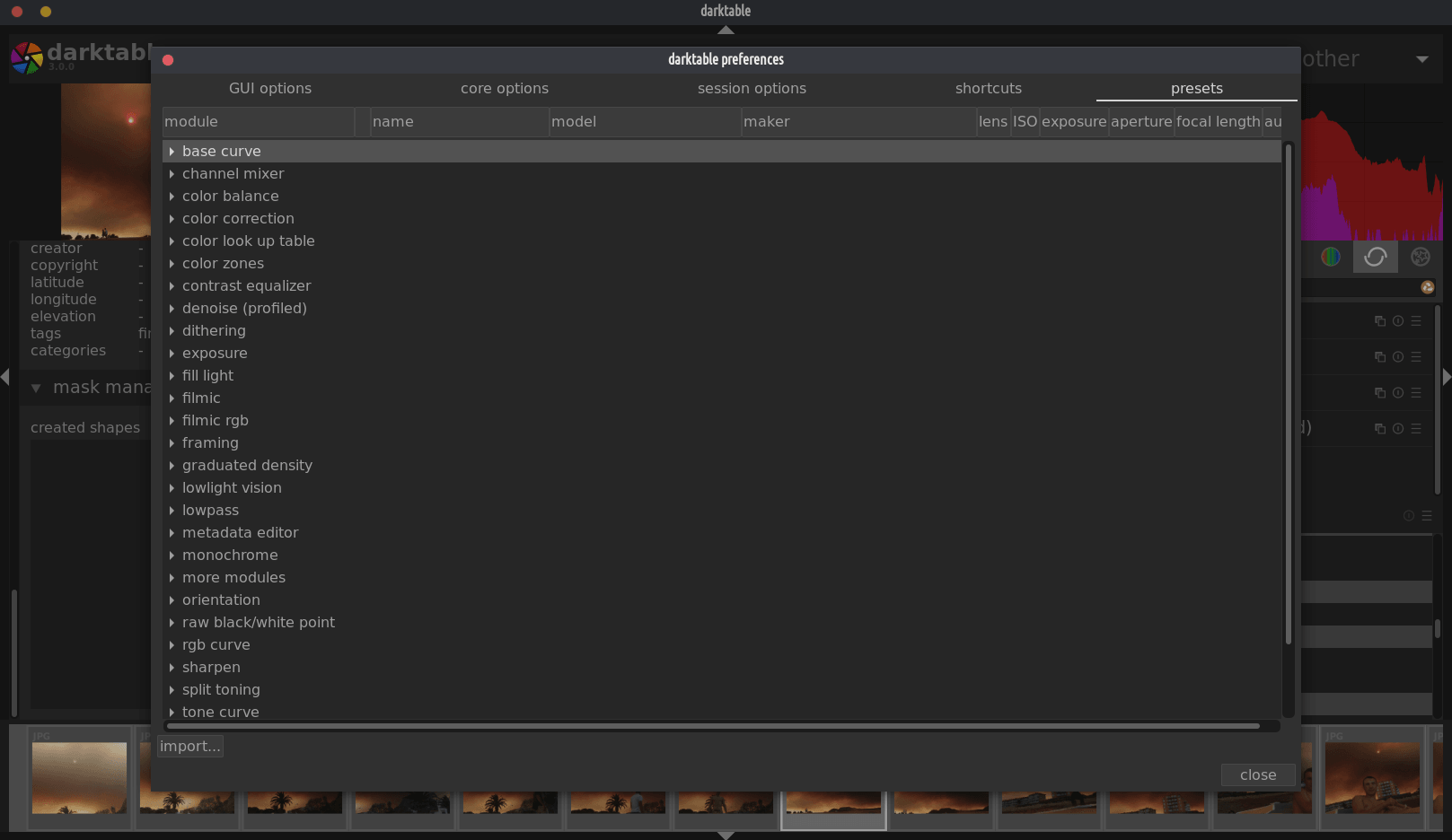Expand the channel mixer presets row

[x=172, y=174]
